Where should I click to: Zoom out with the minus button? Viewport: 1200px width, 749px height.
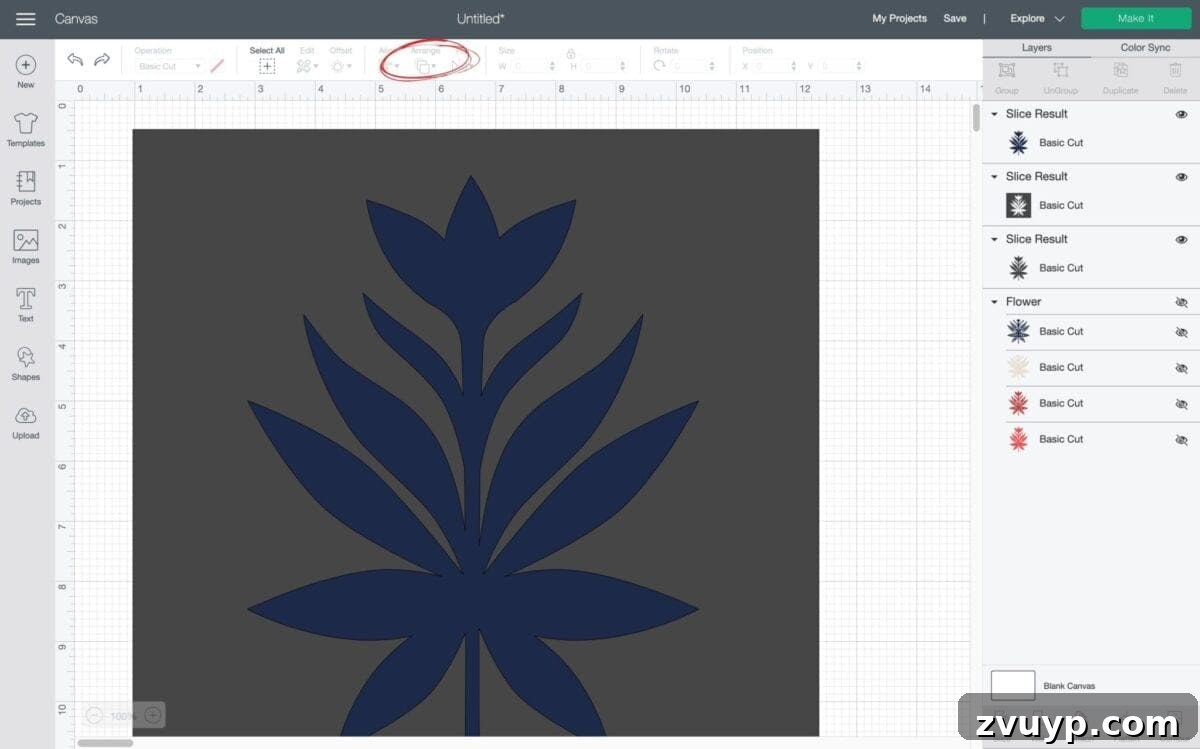tap(94, 715)
